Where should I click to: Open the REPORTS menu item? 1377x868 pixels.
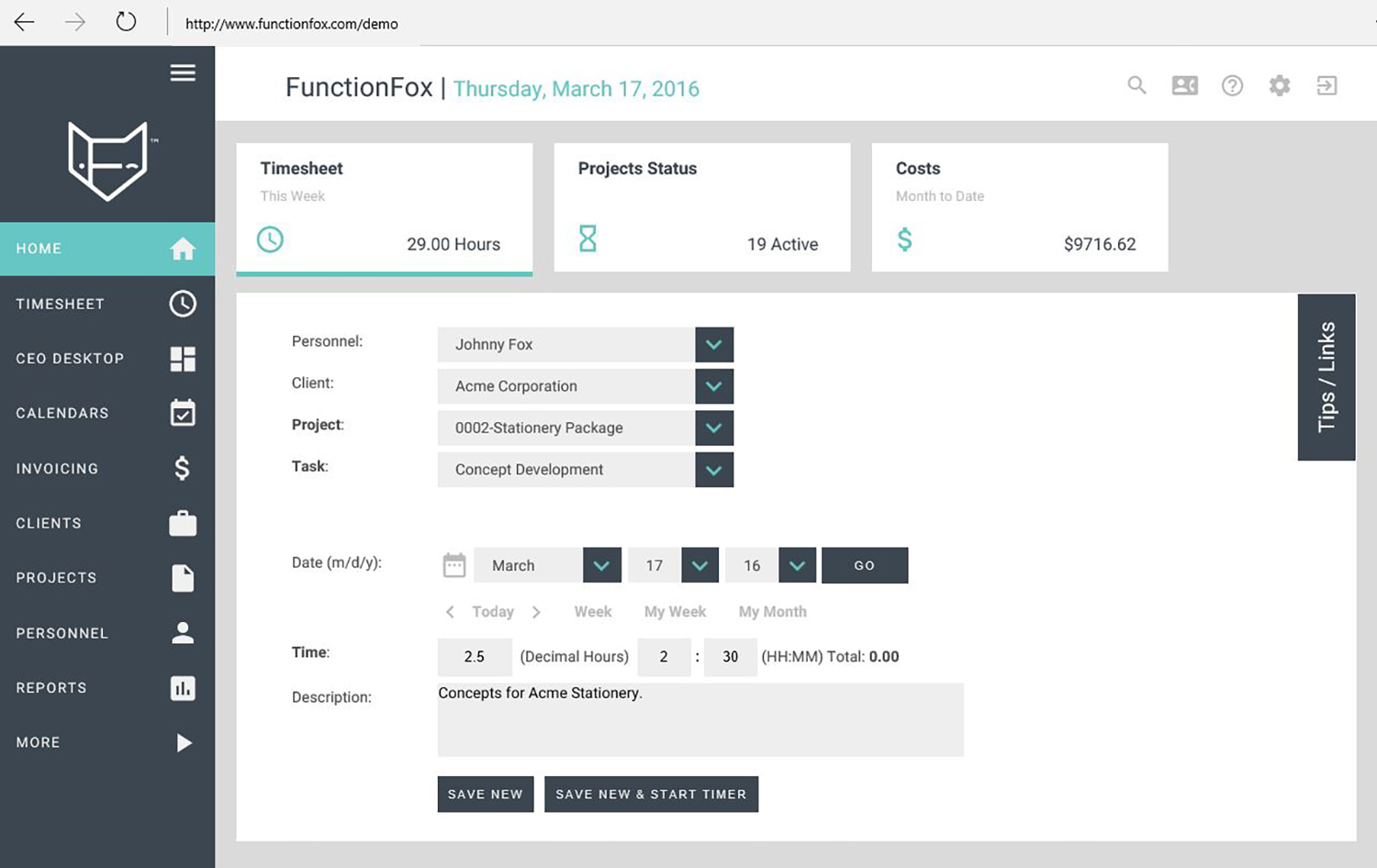coord(107,688)
